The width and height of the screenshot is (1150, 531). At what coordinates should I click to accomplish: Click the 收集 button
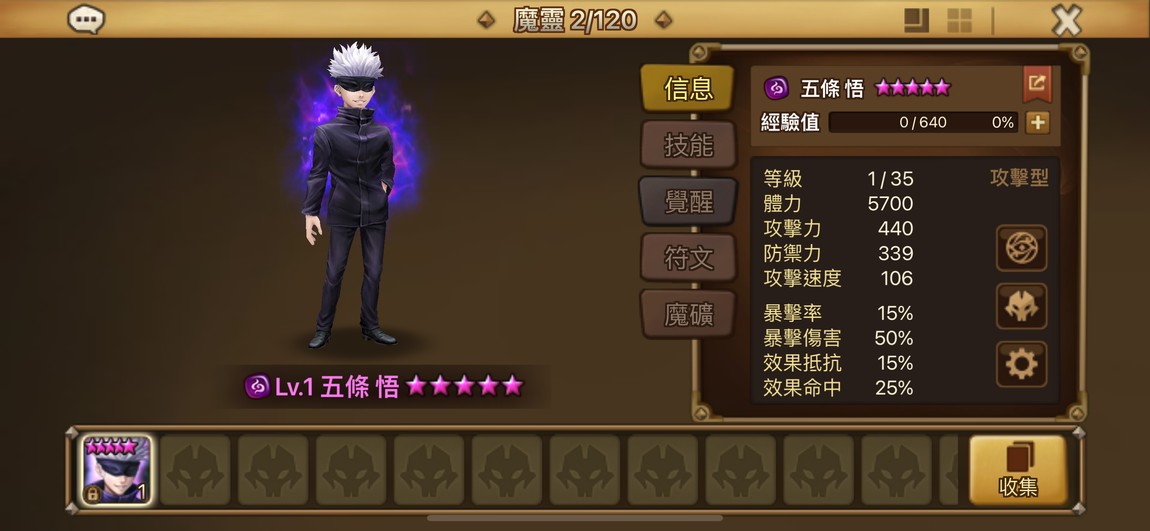pyautogui.click(x=1018, y=470)
